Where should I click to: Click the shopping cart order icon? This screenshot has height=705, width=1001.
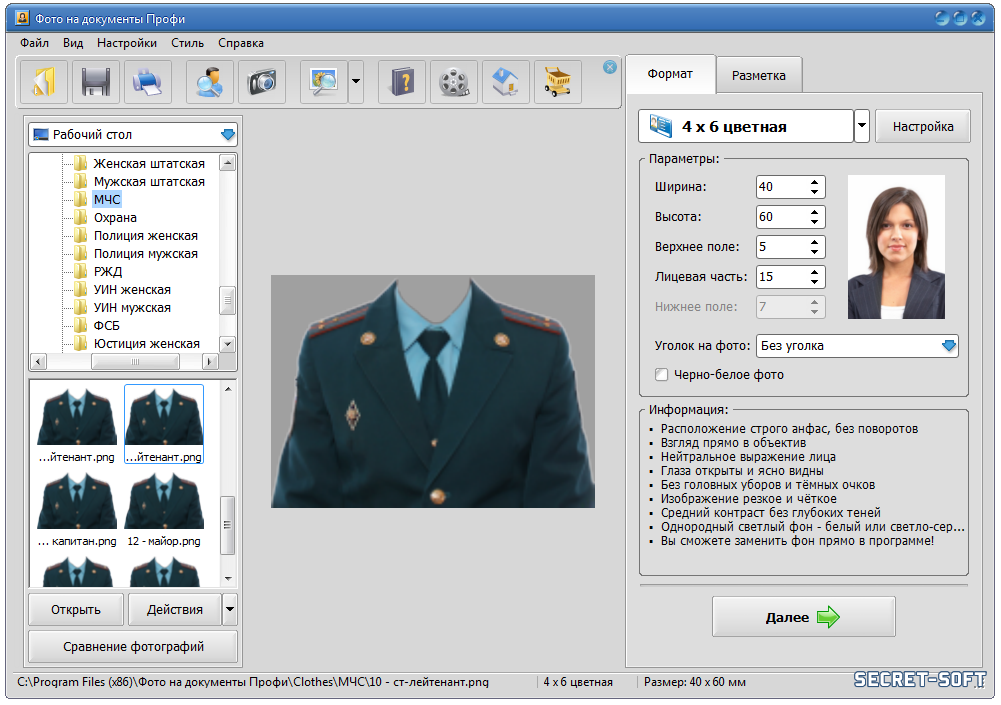558,82
